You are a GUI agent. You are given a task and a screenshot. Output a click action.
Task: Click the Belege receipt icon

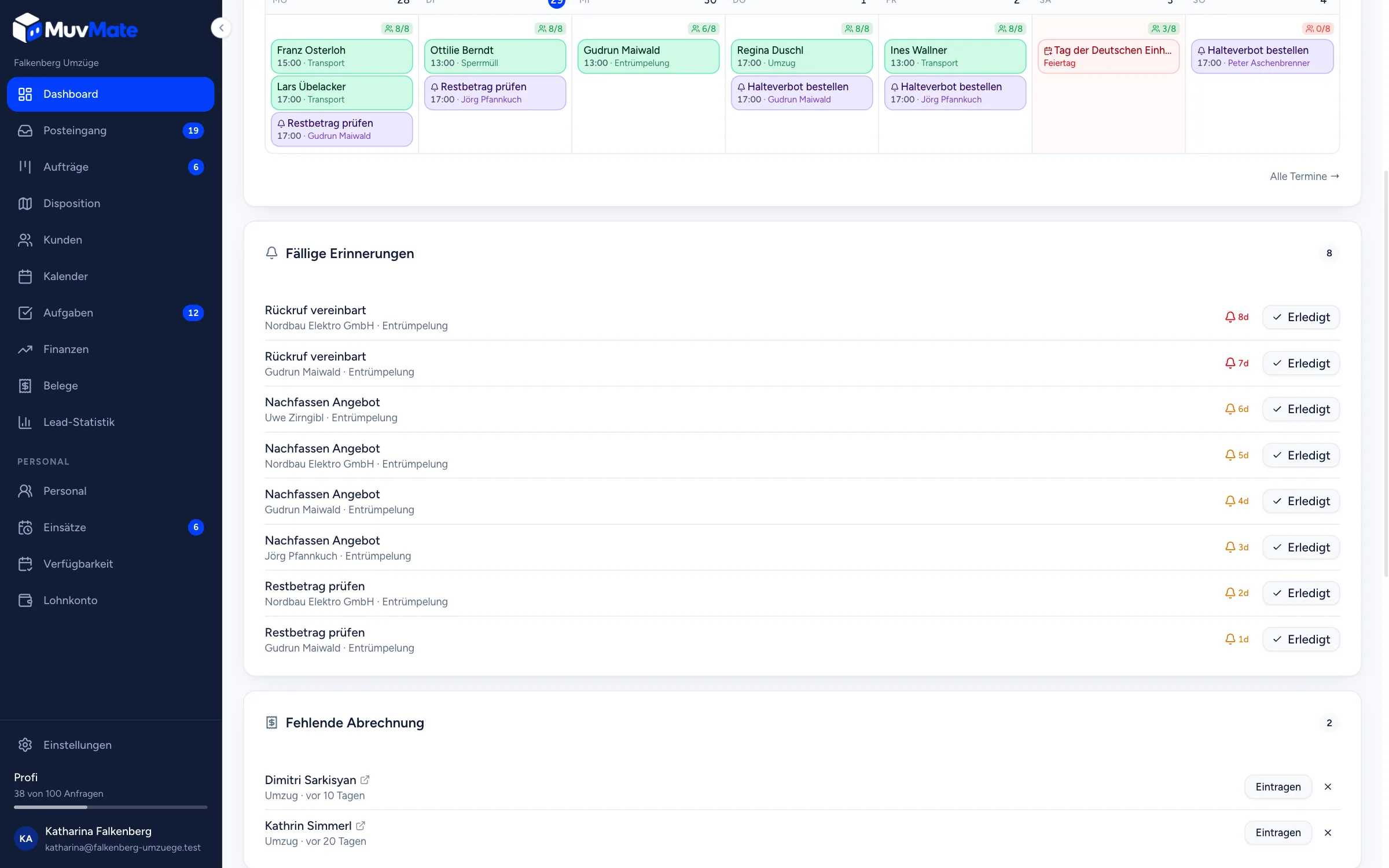click(25, 385)
